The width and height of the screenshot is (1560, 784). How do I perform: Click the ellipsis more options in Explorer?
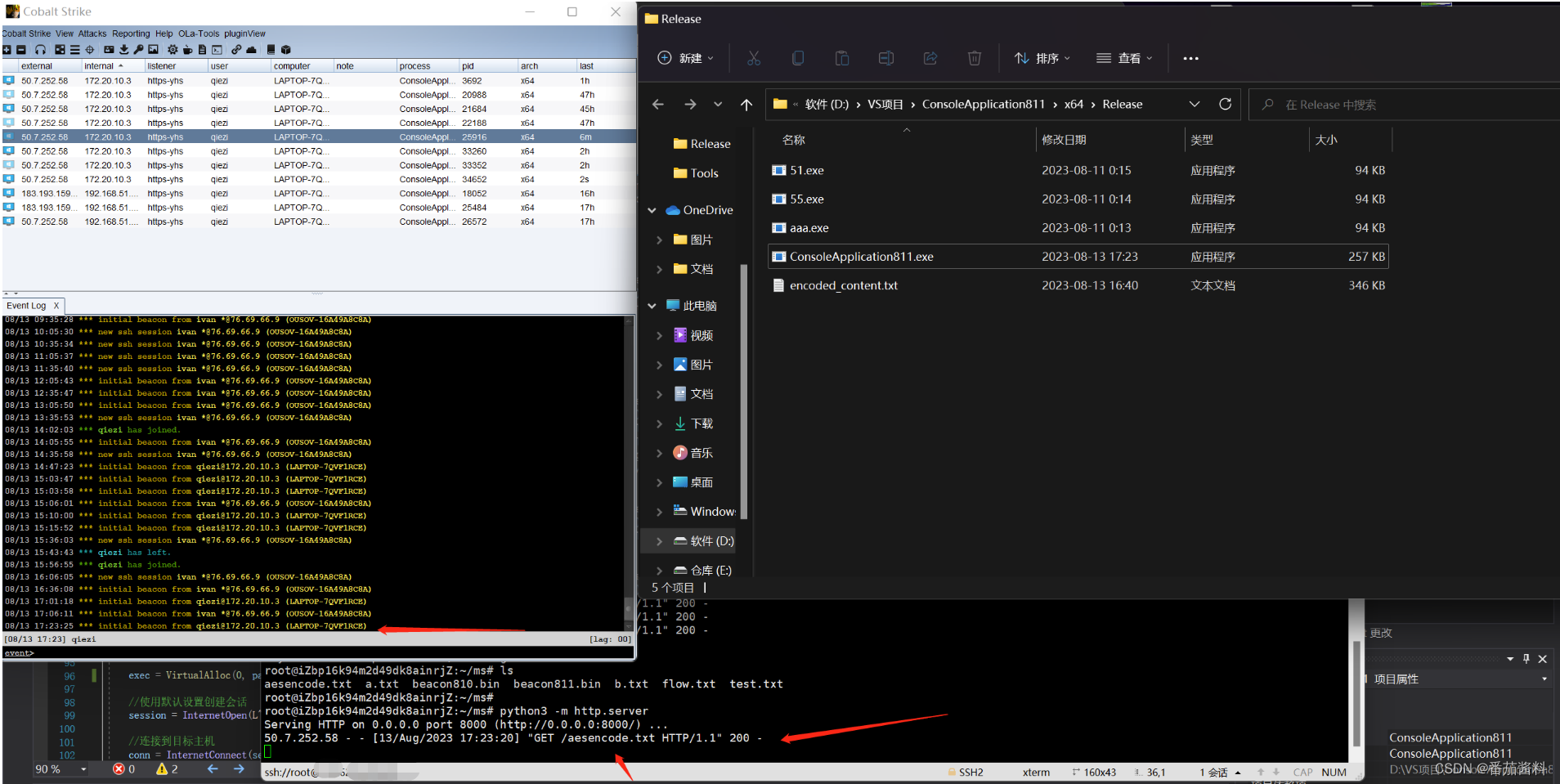[1190, 58]
